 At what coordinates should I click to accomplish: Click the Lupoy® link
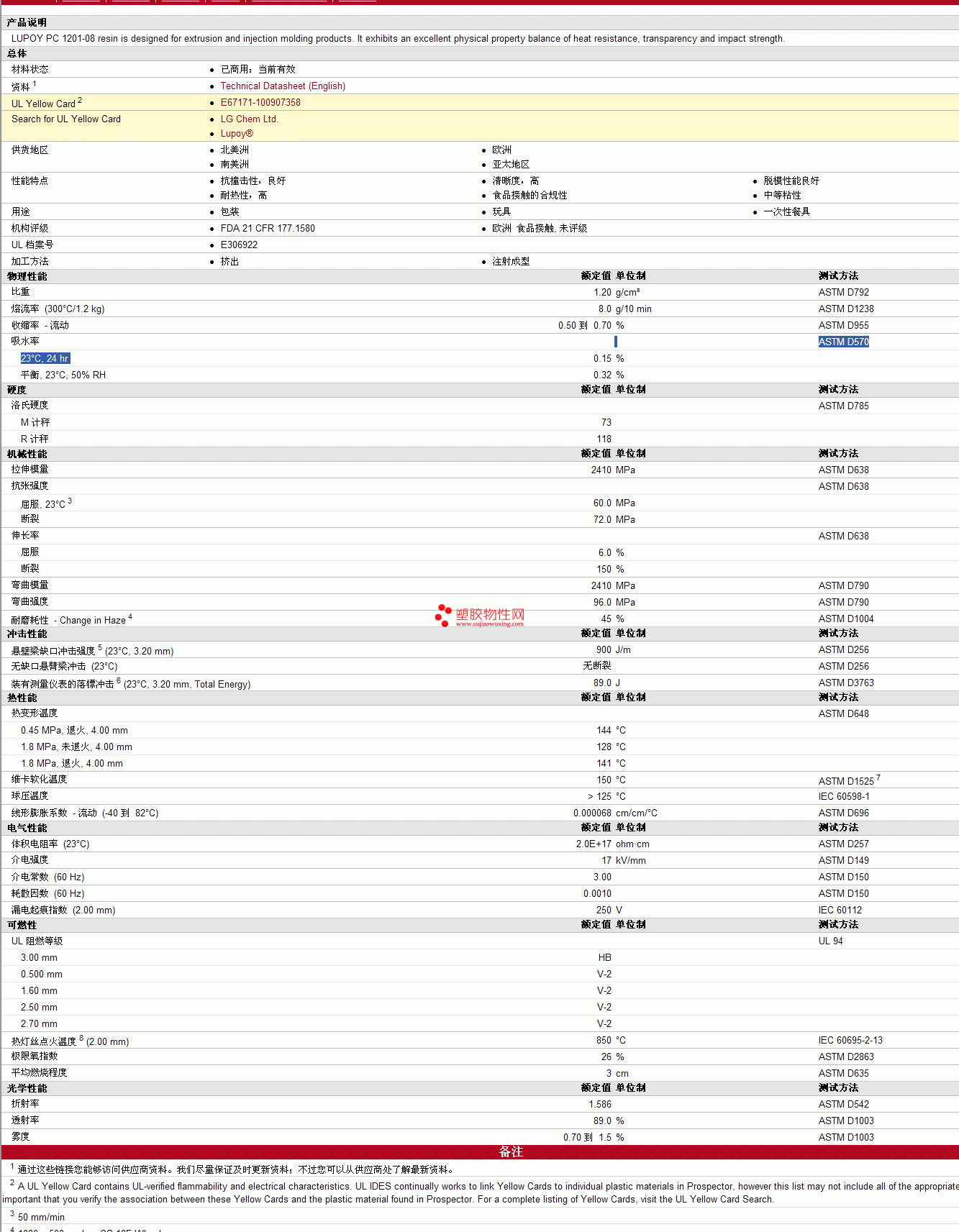[237, 133]
